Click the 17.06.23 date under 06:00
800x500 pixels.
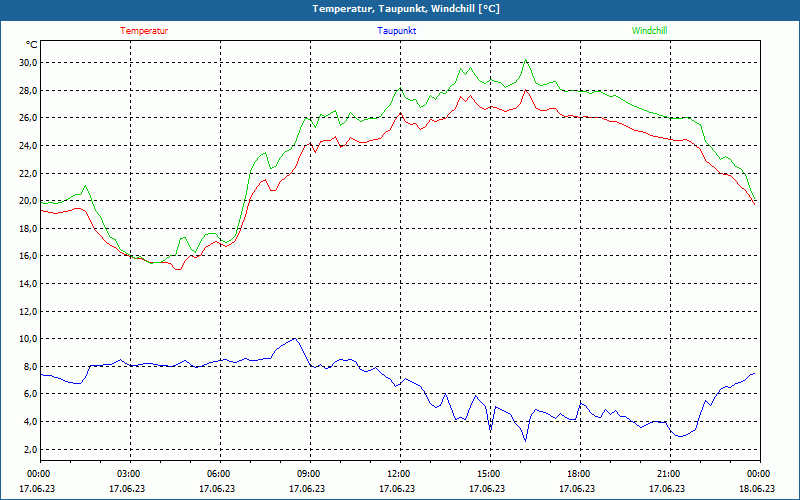(217, 488)
